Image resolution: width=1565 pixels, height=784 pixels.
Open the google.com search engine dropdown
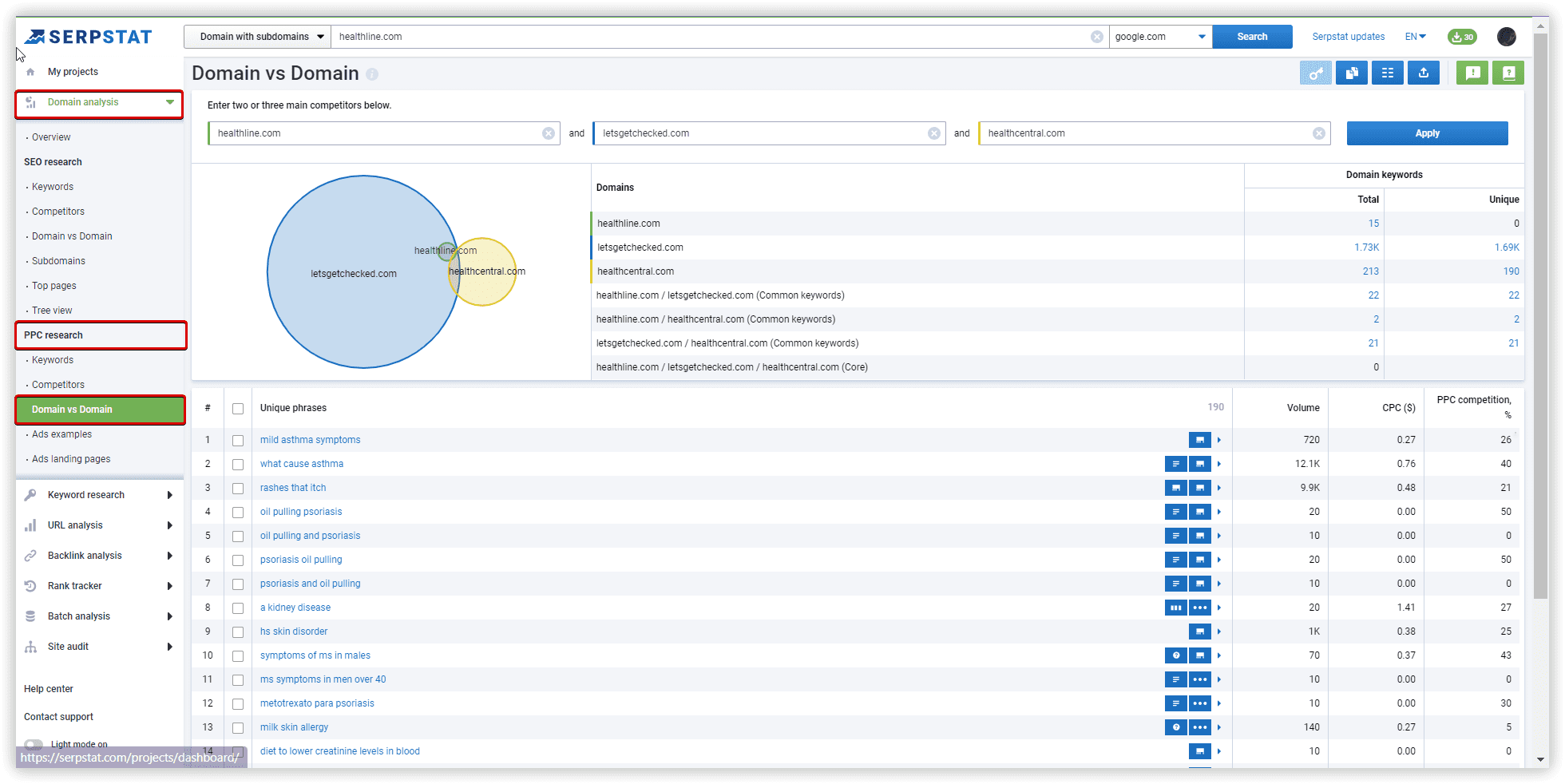1160,37
